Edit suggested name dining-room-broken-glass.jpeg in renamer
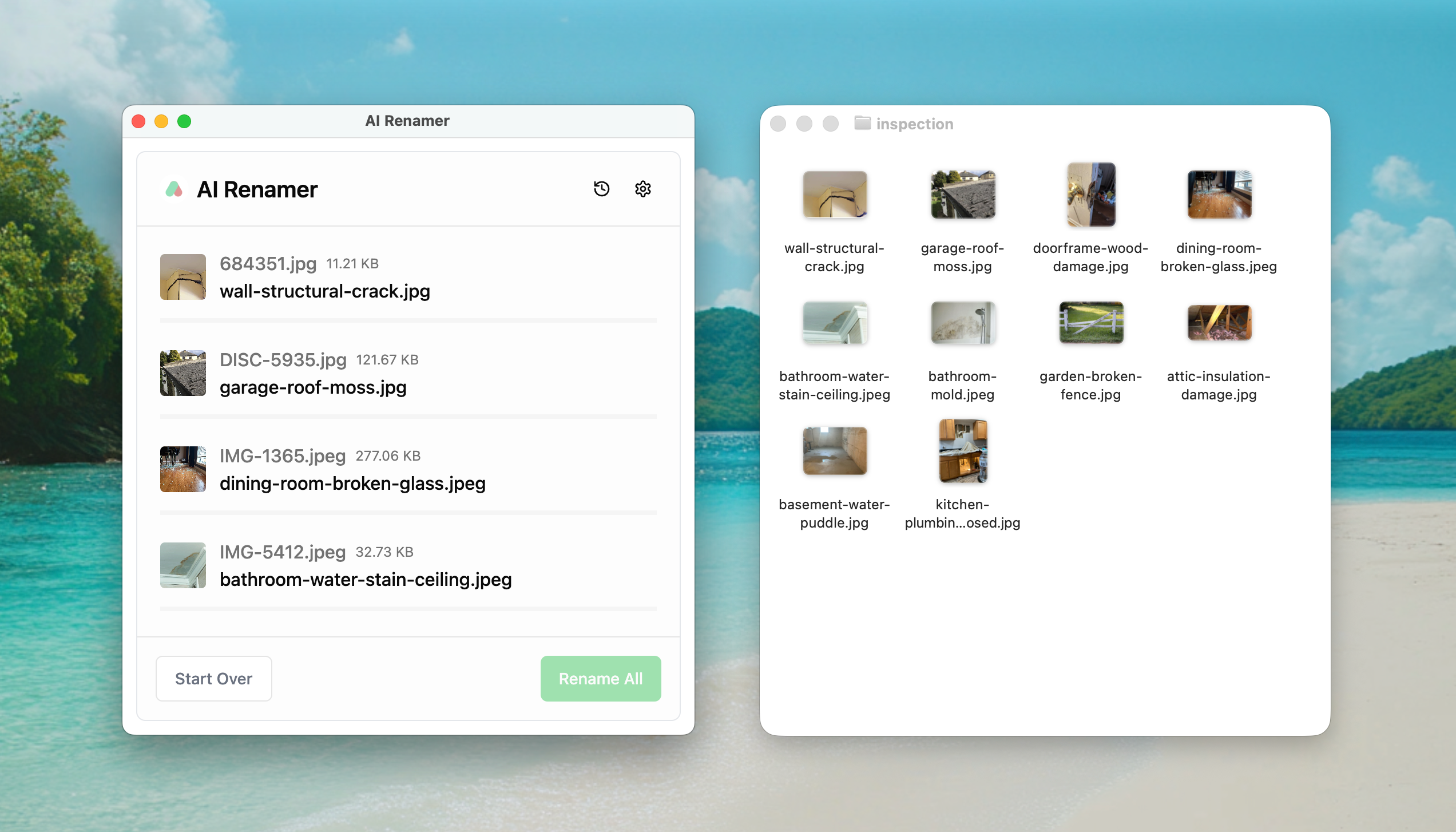 point(352,484)
